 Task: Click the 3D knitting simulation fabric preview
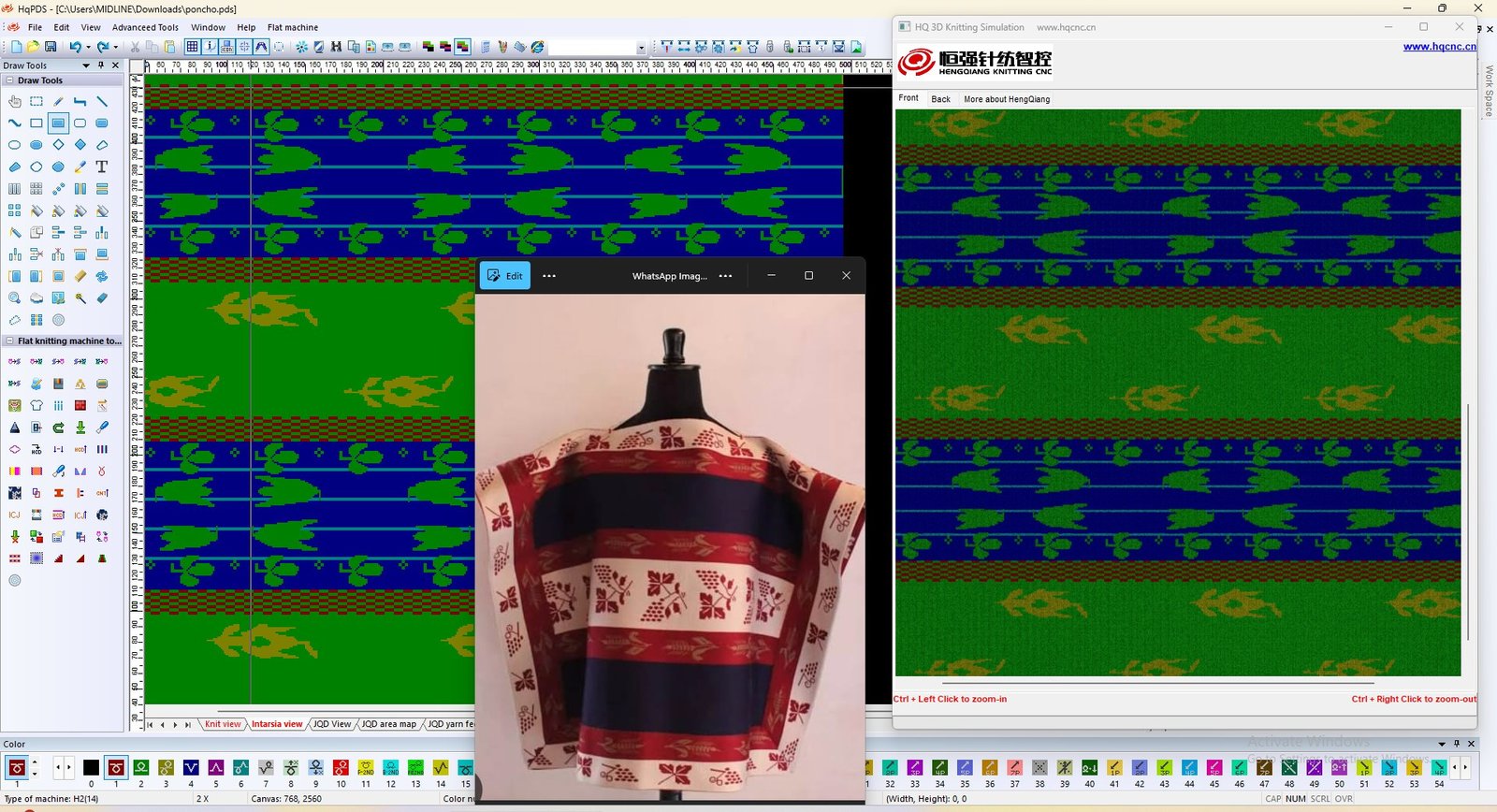(1178, 393)
